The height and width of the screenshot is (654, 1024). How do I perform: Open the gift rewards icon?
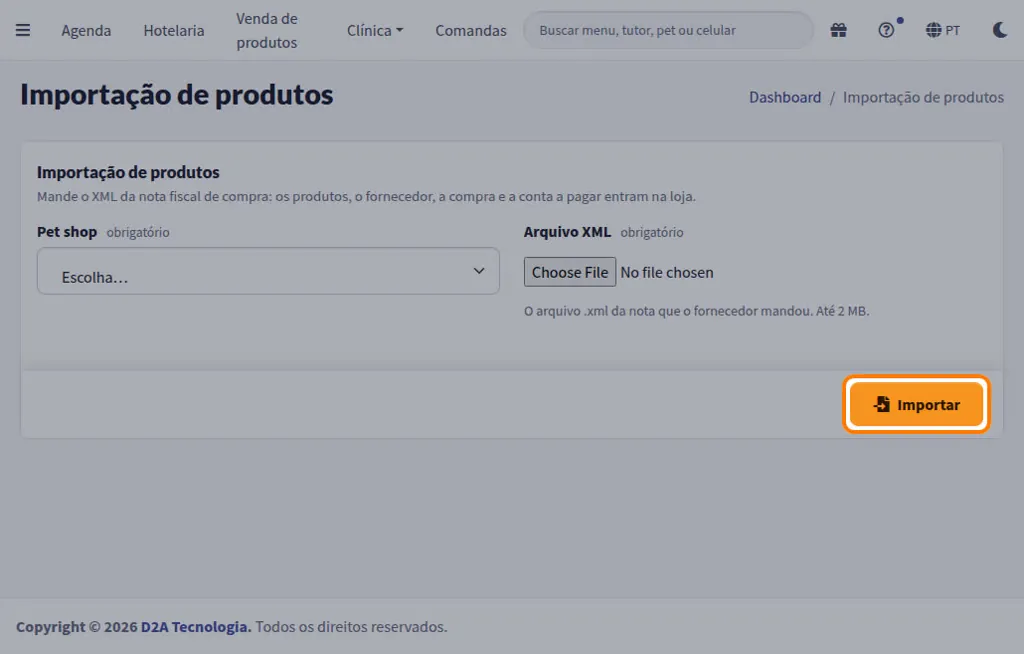(x=839, y=30)
